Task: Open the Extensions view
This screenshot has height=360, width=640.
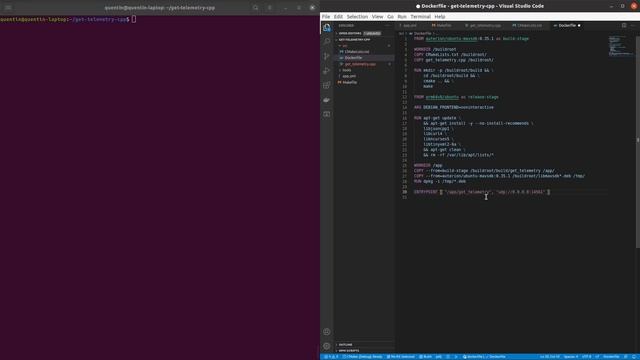Action: [327, 85]
